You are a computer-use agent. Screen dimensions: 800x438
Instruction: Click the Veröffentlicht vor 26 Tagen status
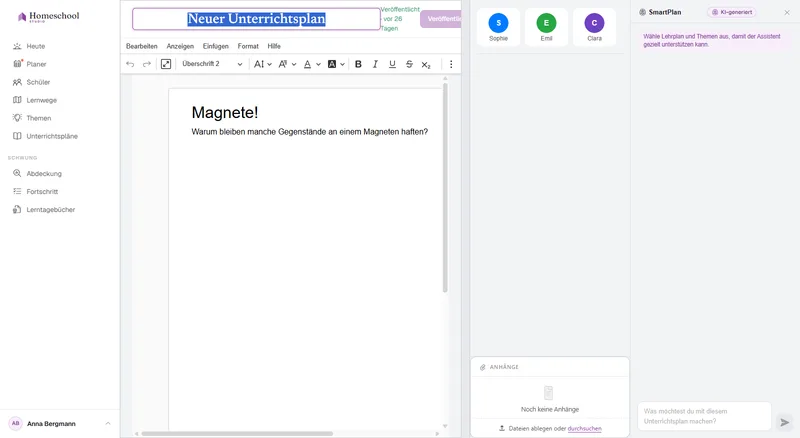coord(400,19)
